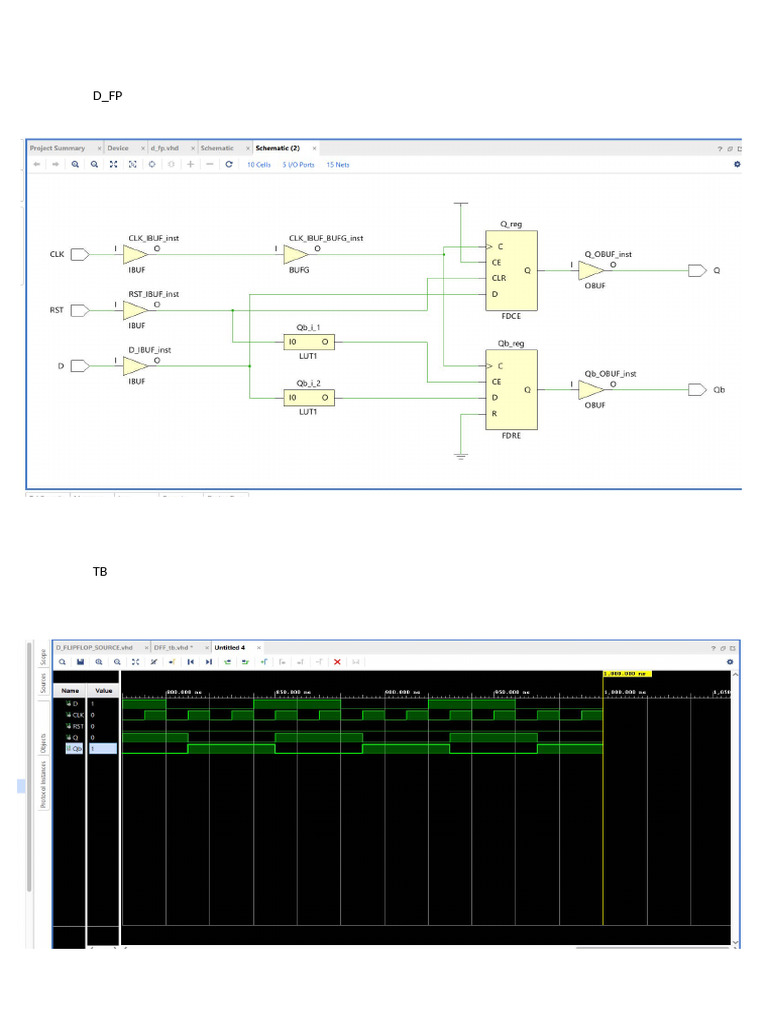Click the Value column header
The height and width of the screenshot is (1024, 768).
pos(104,690)
